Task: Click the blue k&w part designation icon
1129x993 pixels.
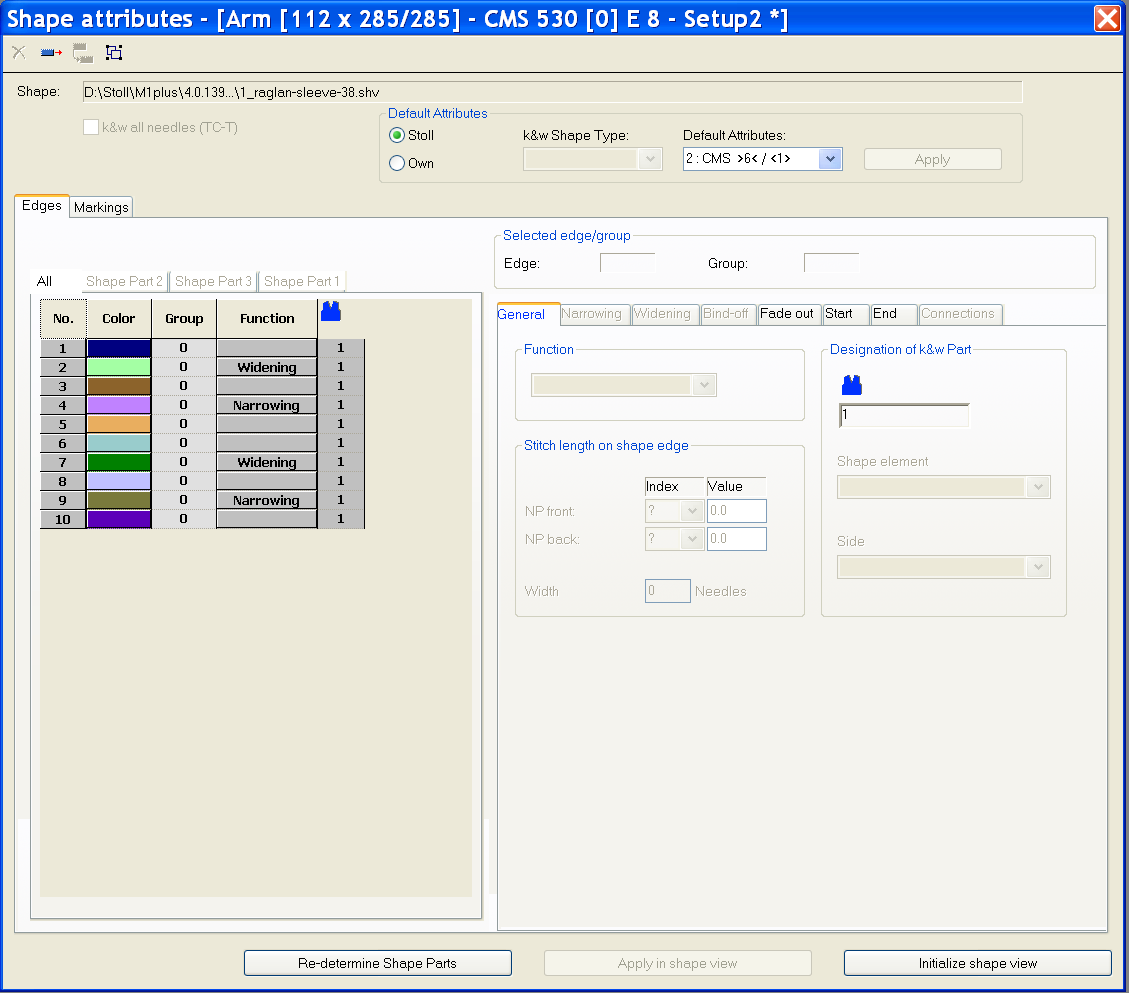Action: pyautogui.click(x=851, y=385)
